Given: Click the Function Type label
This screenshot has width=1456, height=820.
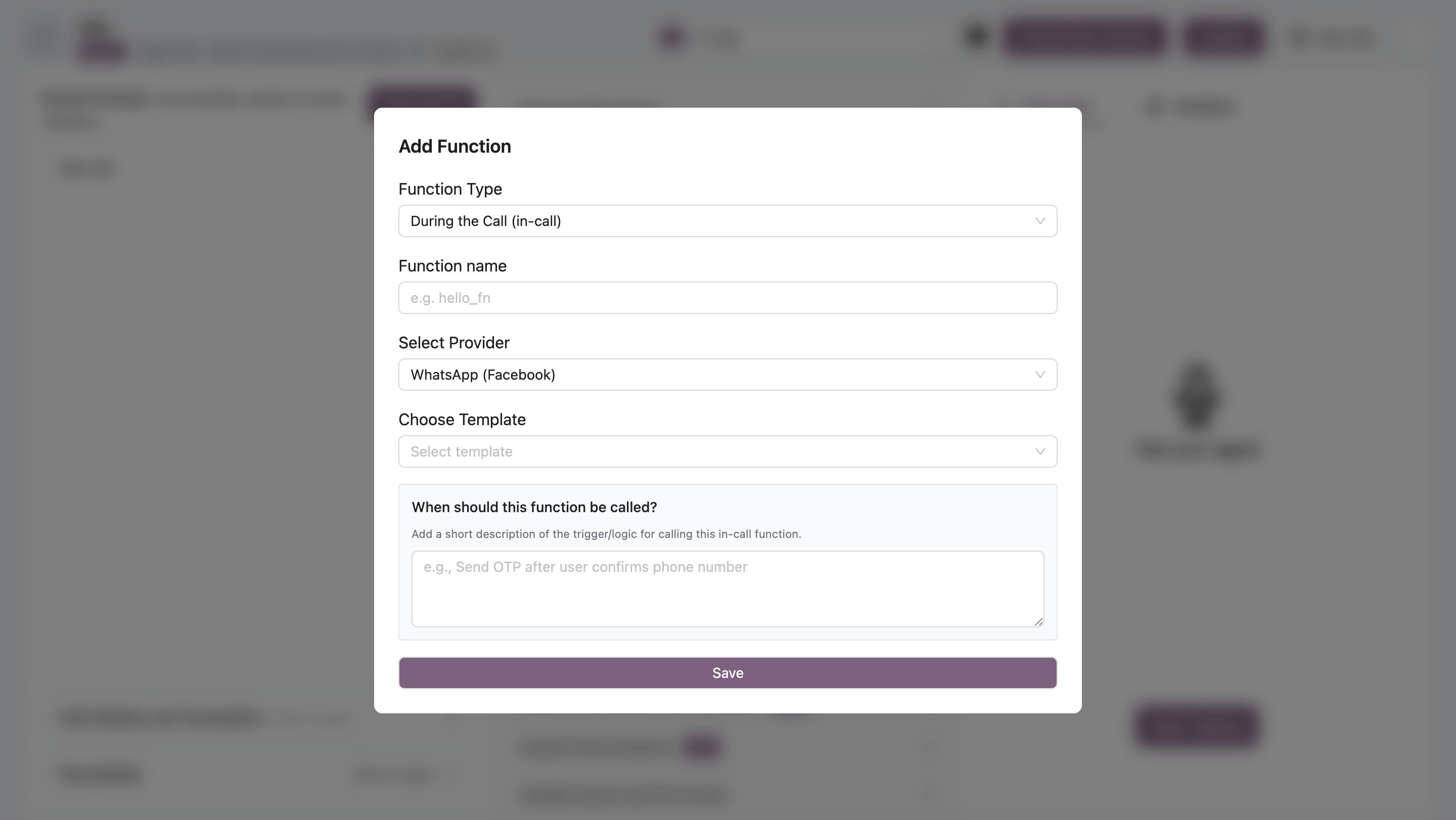Looking at the screenshot, I should [x=450, y=189].
